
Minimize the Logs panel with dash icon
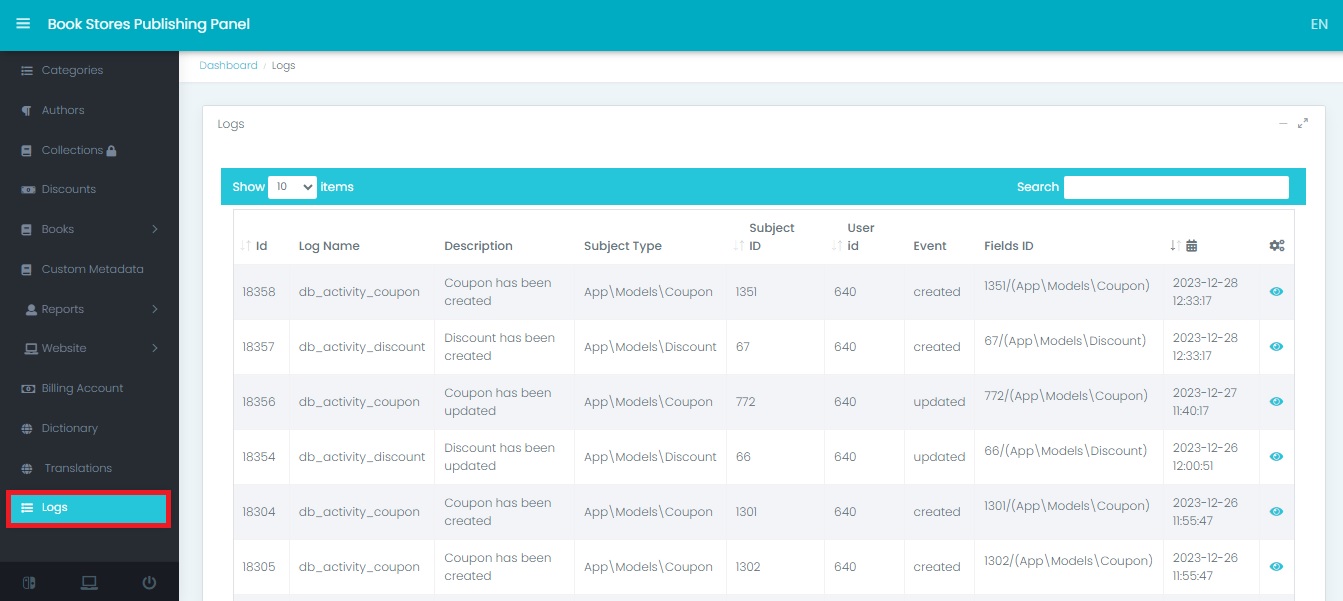pos(1283,124)
